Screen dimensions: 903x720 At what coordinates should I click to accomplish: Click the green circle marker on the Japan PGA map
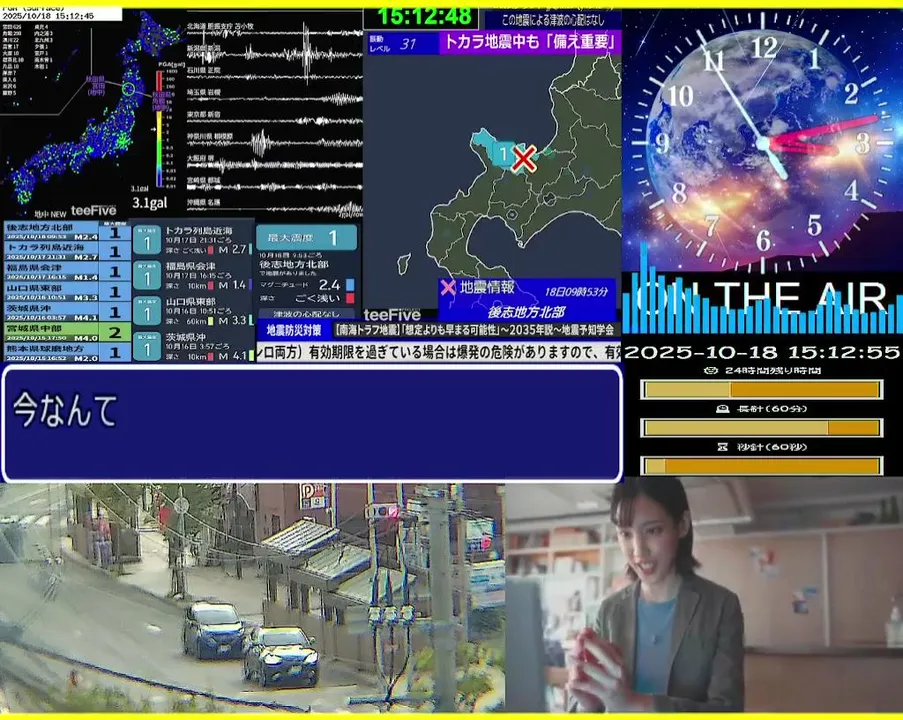(129, 89)
